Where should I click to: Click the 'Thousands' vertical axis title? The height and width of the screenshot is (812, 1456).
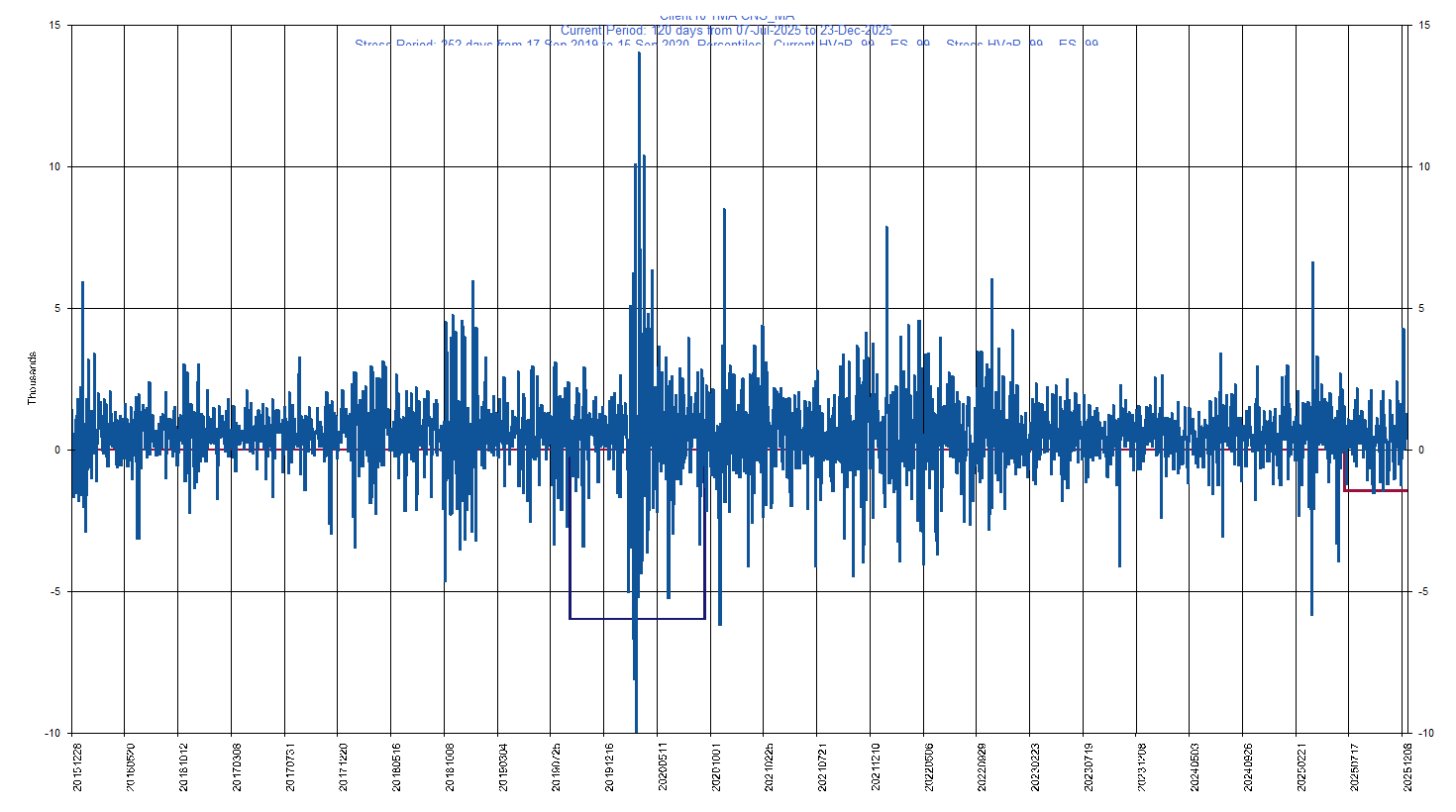click(x=32, y=378)
